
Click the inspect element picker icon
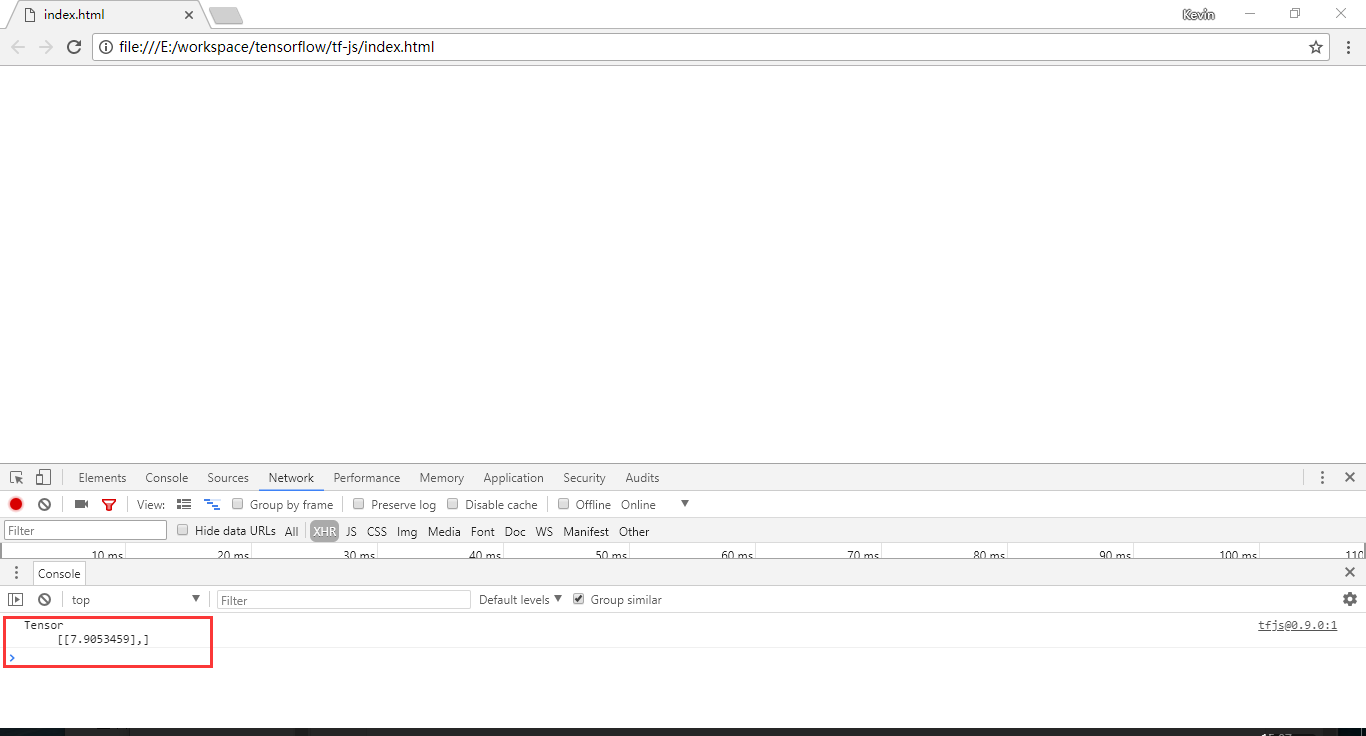(x=17, y=478)
